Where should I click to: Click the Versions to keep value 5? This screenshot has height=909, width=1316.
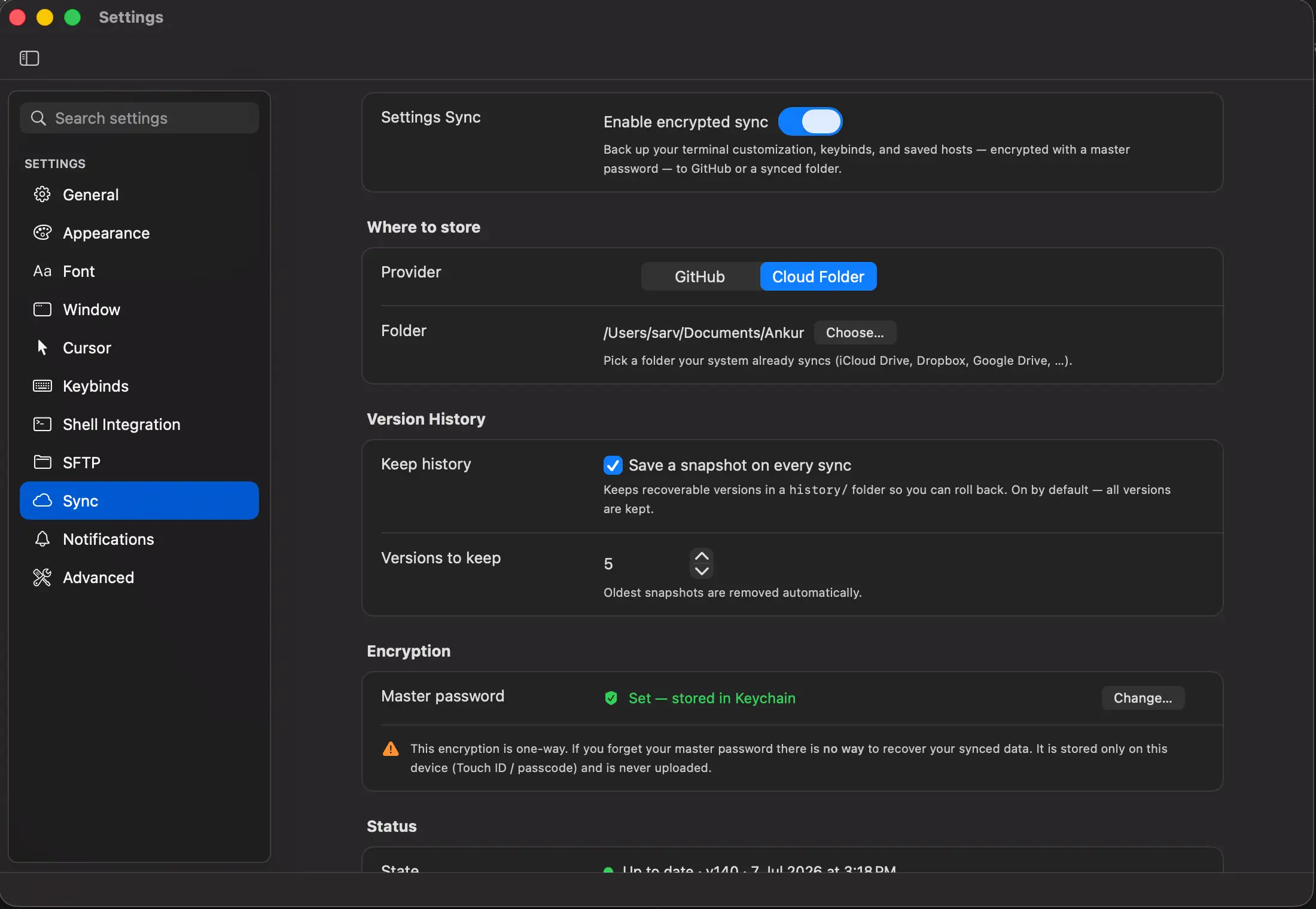[608, 563]
